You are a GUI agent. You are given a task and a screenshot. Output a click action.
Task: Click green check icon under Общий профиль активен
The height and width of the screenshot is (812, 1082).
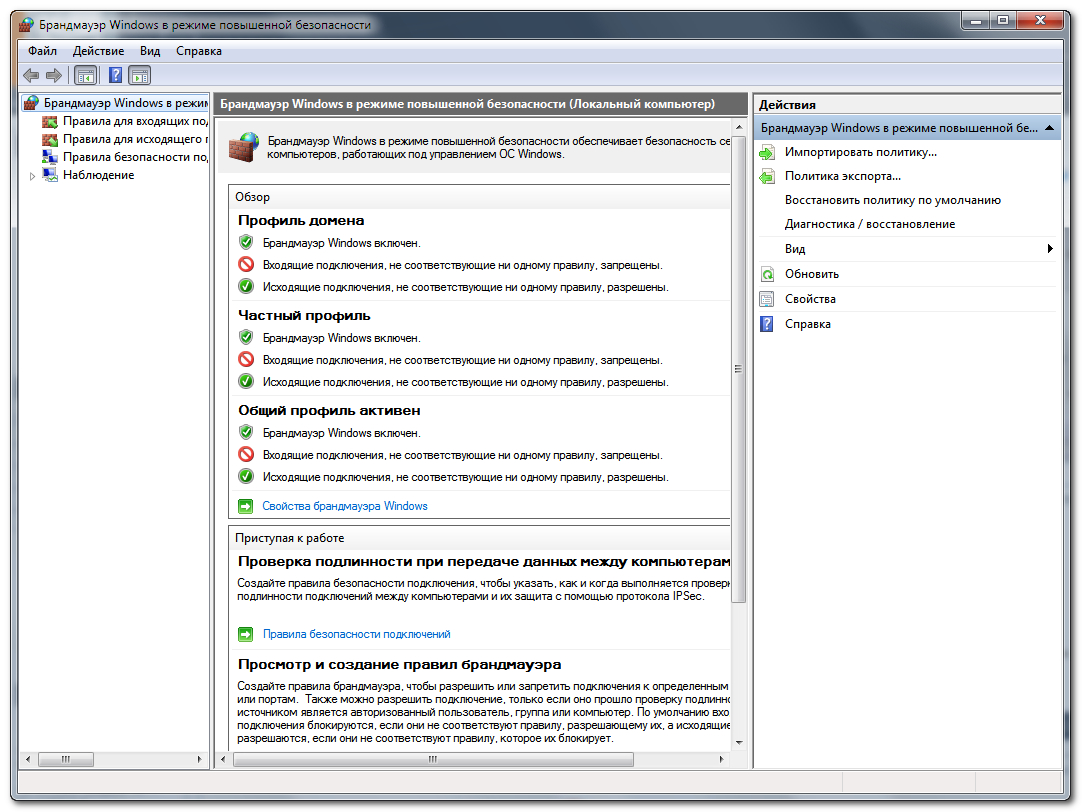coord(246,476)
